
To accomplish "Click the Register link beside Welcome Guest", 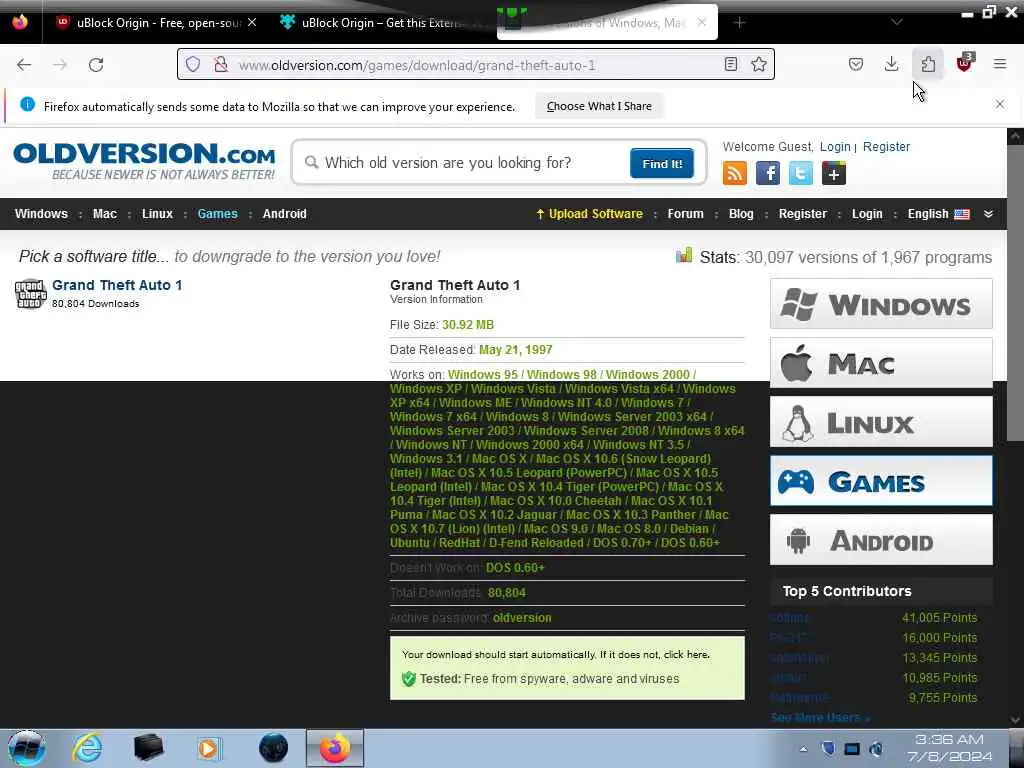I will click(886, 147).
